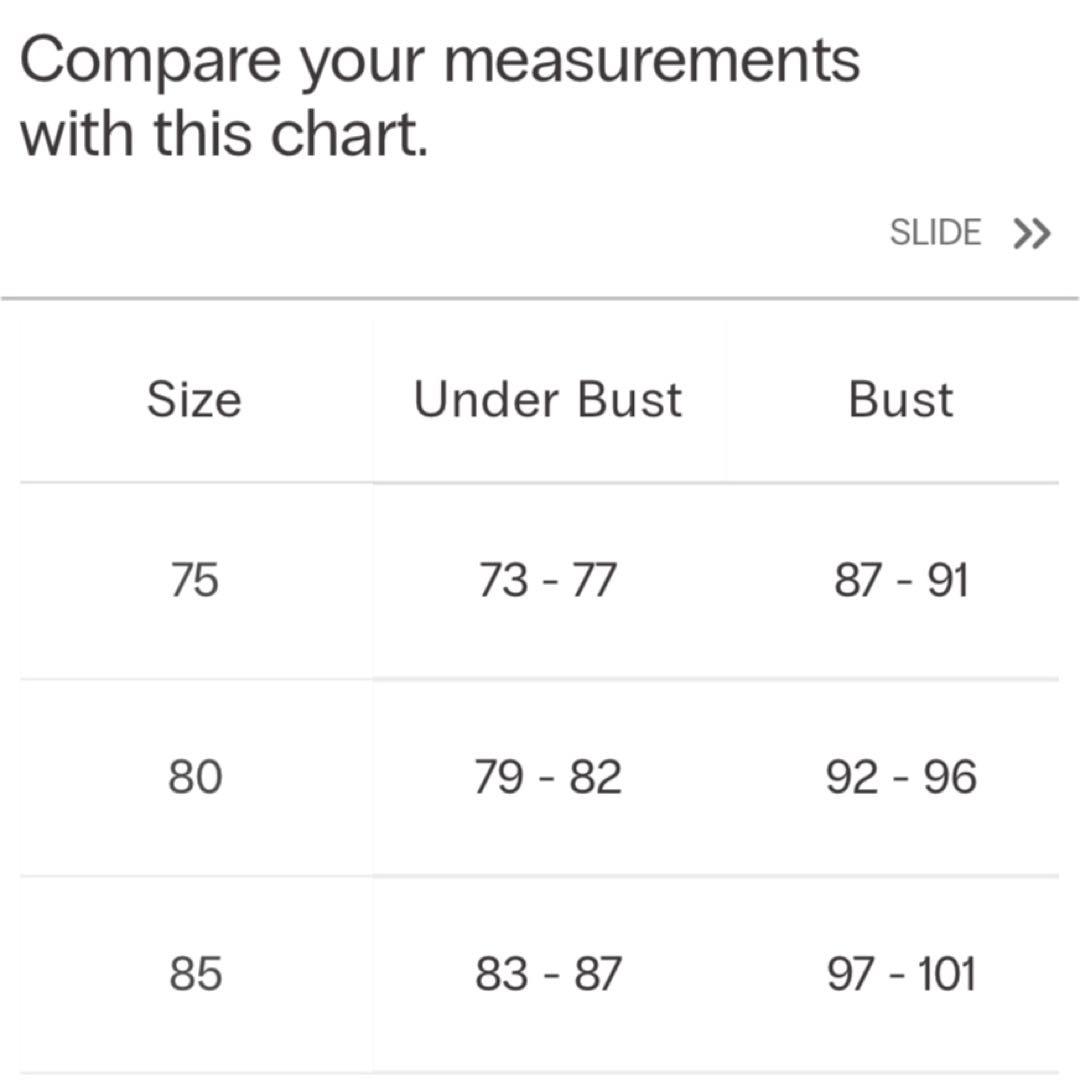
Task: Tap the SLIDE label text
Action: tap(935, 233)
